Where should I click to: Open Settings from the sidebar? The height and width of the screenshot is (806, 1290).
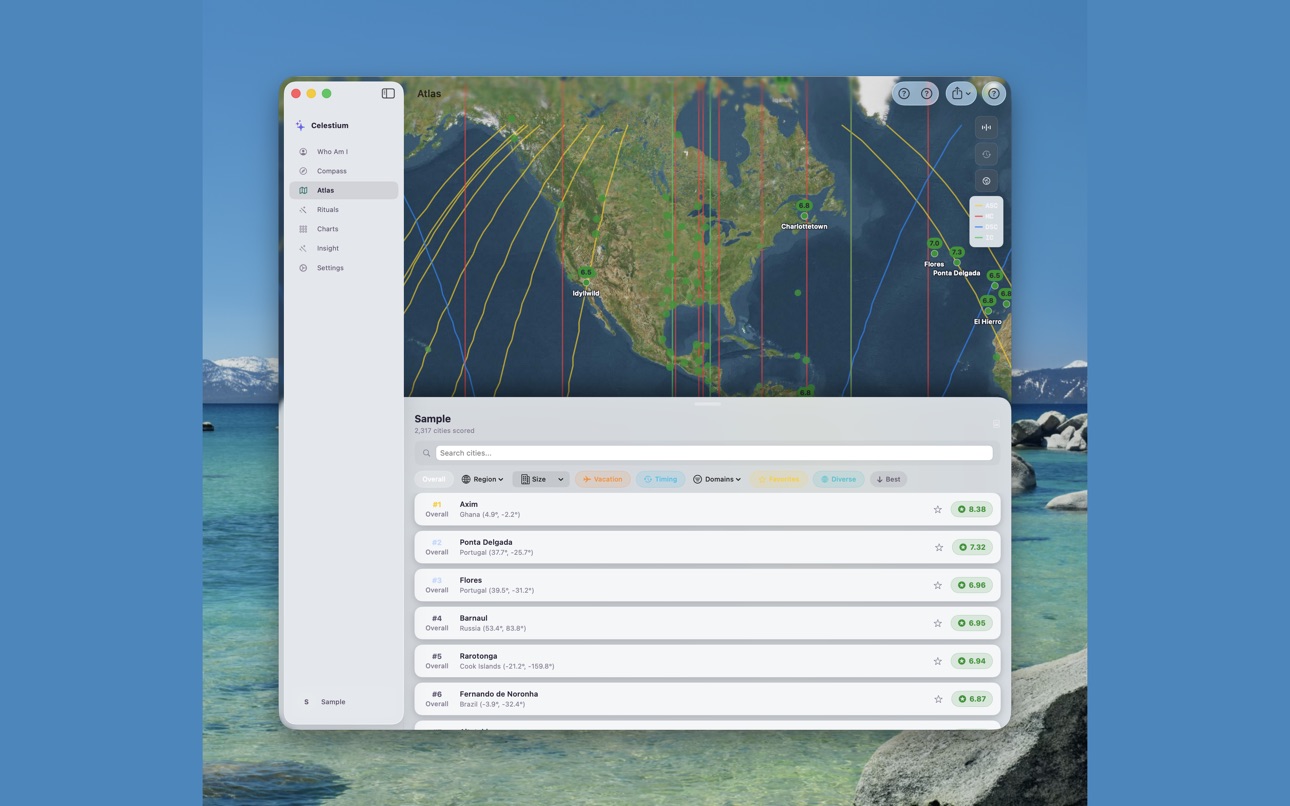(343, 268)
